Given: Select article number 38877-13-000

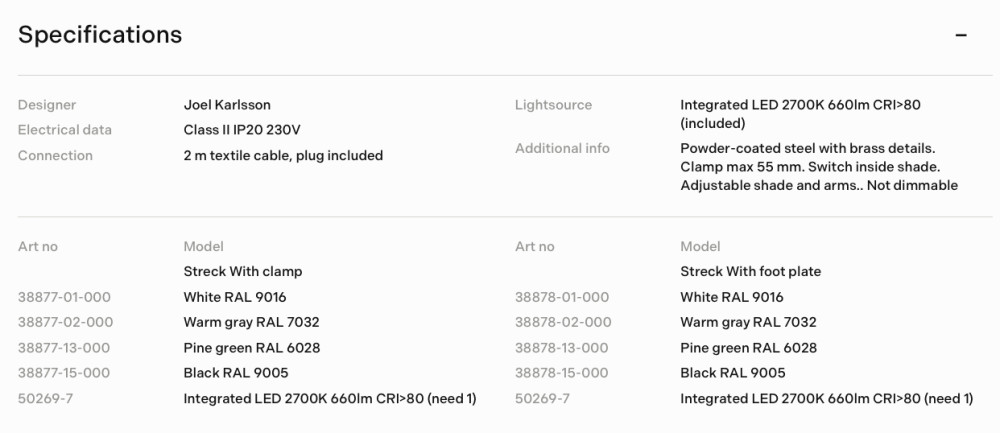Looking at the screenshot, I should click(64, 348).
